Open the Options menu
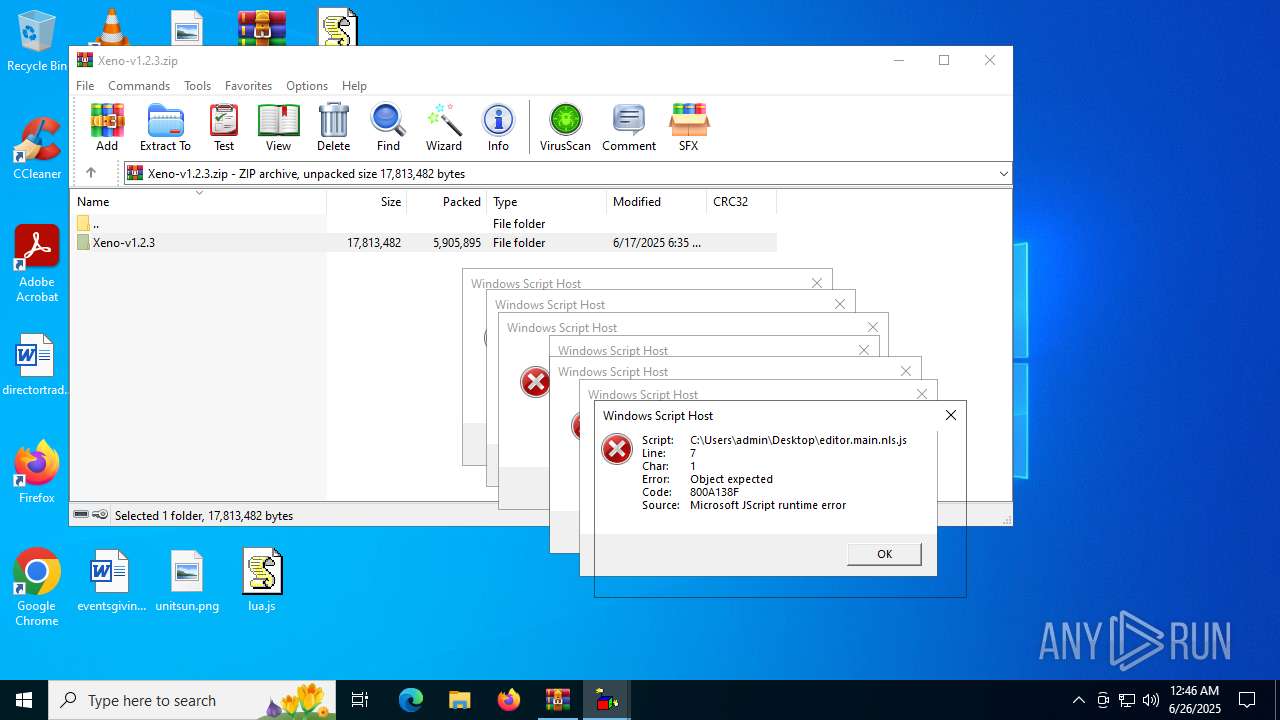This screenshot has height=720, width=1280. click(307, 86)
